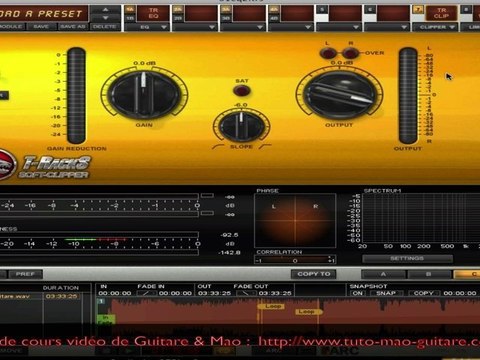Click the fade out curve shape icon
480x360 pixels.
[x=246, y=293]
